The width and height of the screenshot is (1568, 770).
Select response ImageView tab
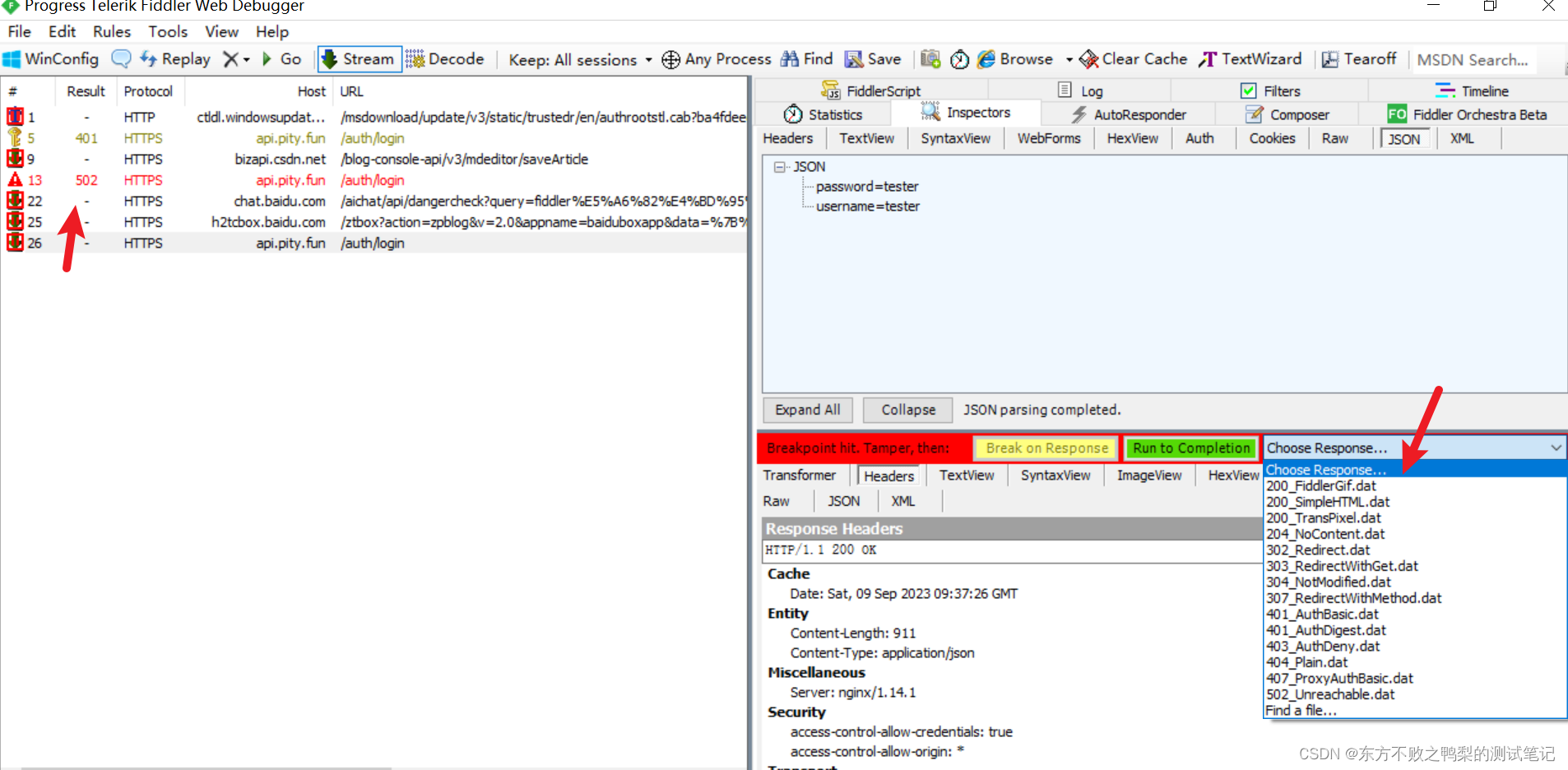click(1148, 475)
